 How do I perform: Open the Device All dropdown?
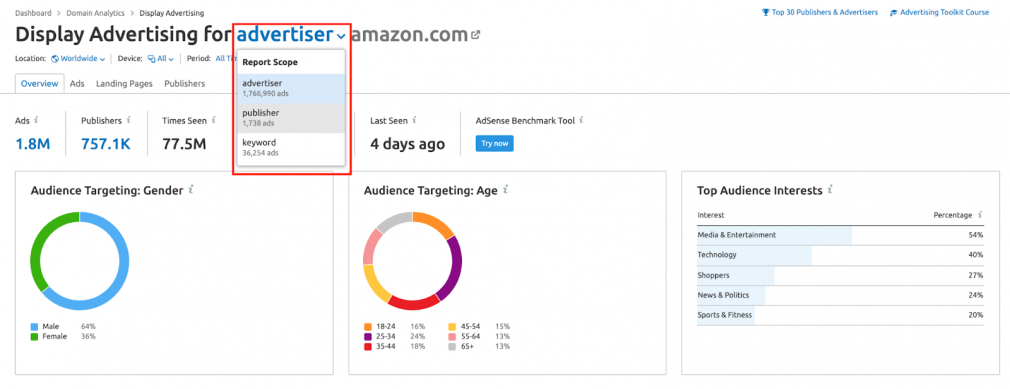pos(161,59)
